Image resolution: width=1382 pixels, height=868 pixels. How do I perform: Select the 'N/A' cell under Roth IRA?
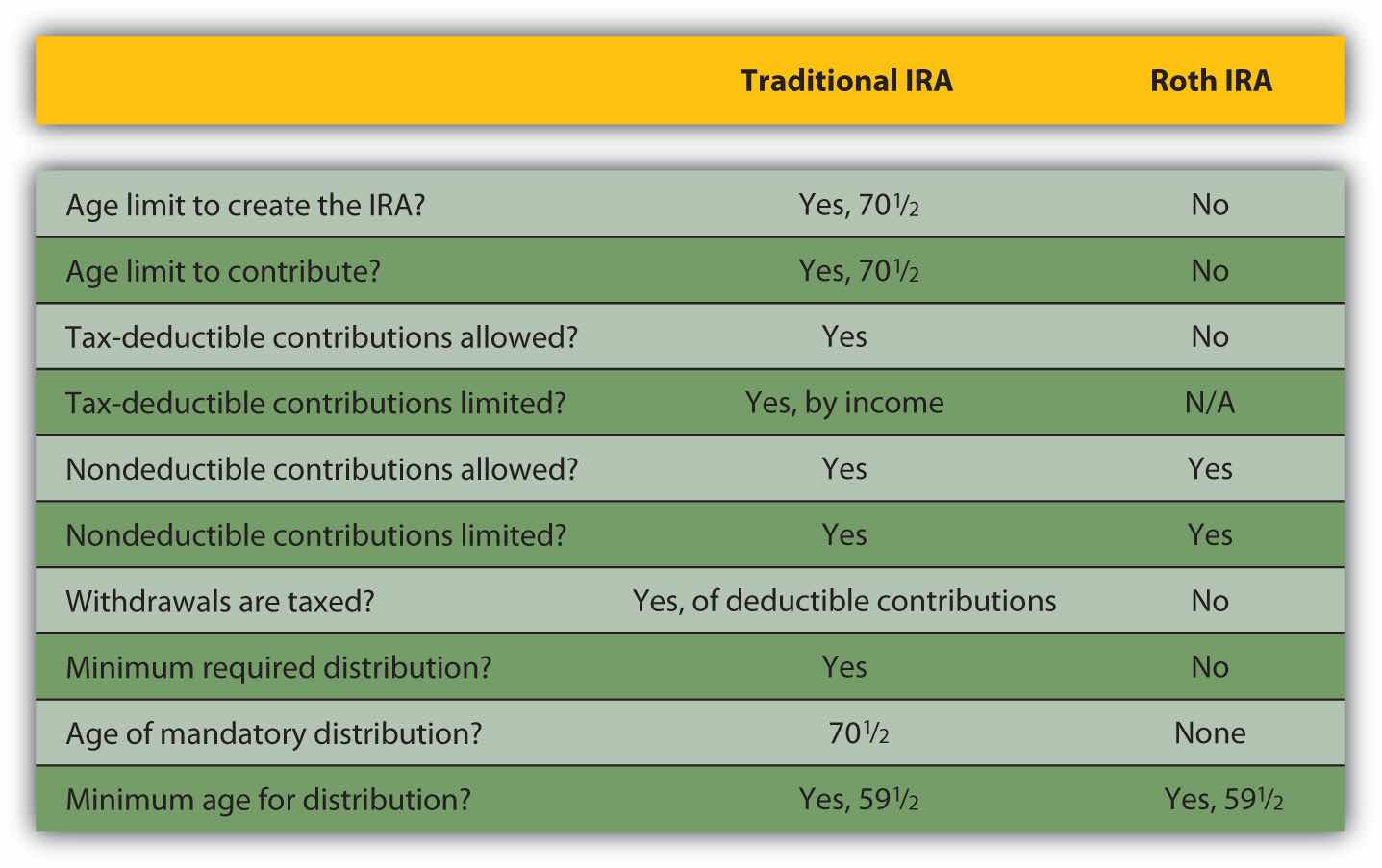(1210, 404)
